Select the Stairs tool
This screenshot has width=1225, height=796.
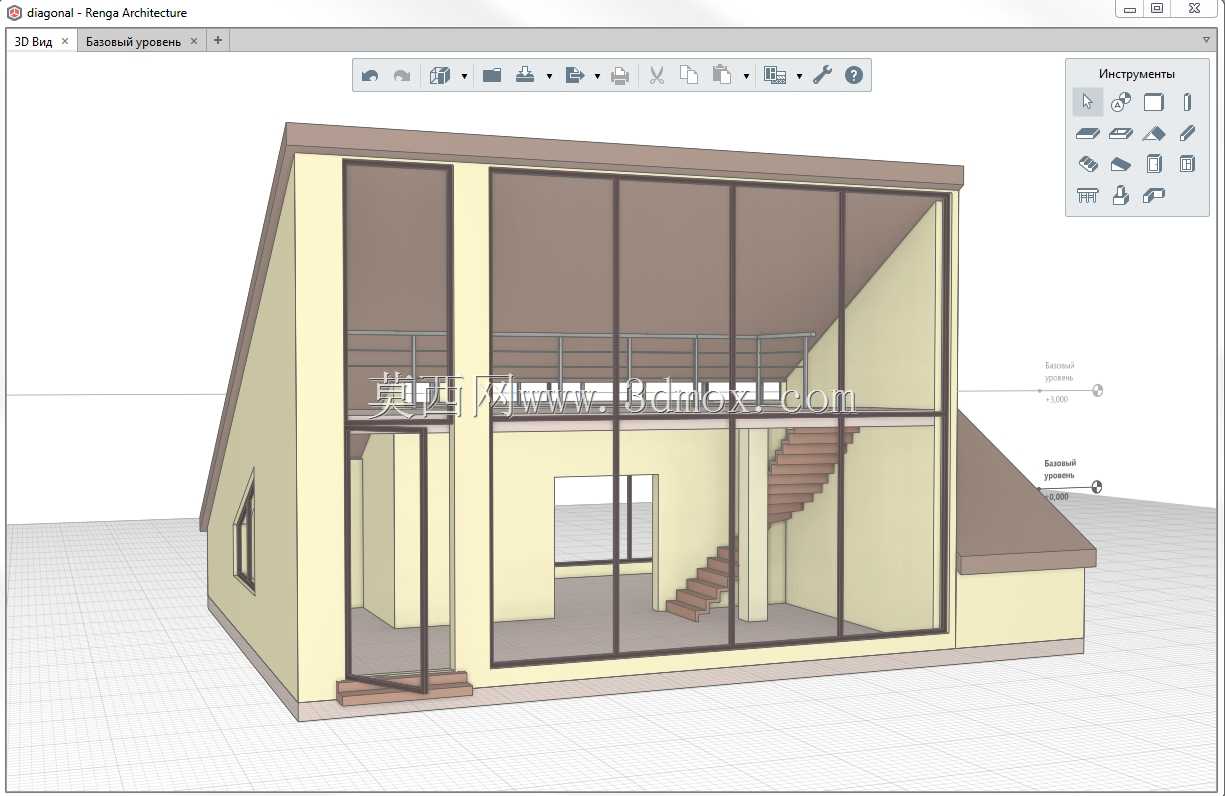1088,164
